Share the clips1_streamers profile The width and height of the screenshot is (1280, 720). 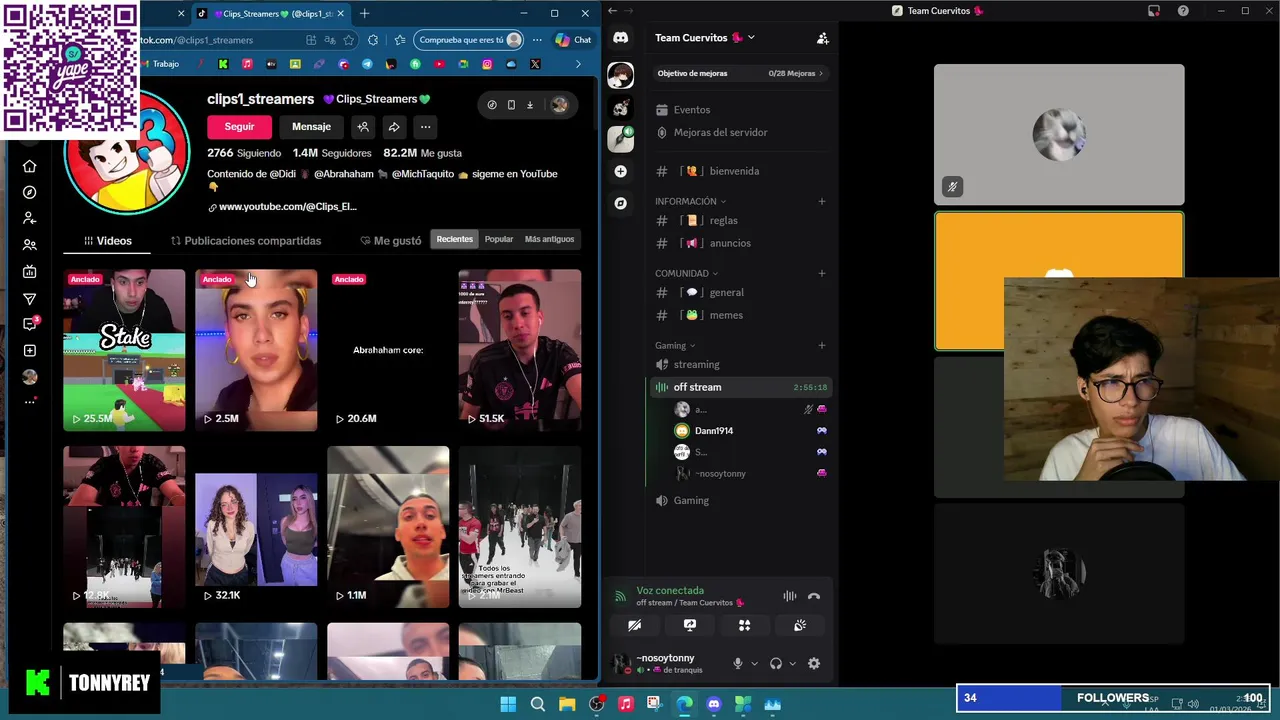click(394, 127)
